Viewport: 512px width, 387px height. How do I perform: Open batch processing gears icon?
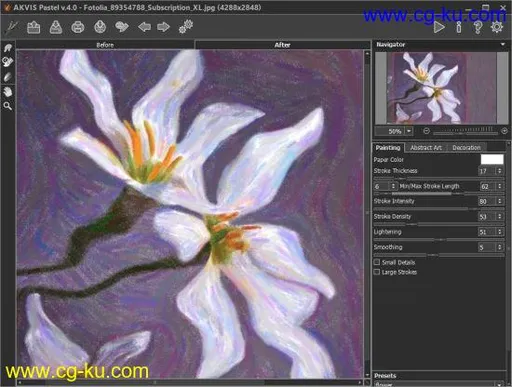(x=186, y=26)
